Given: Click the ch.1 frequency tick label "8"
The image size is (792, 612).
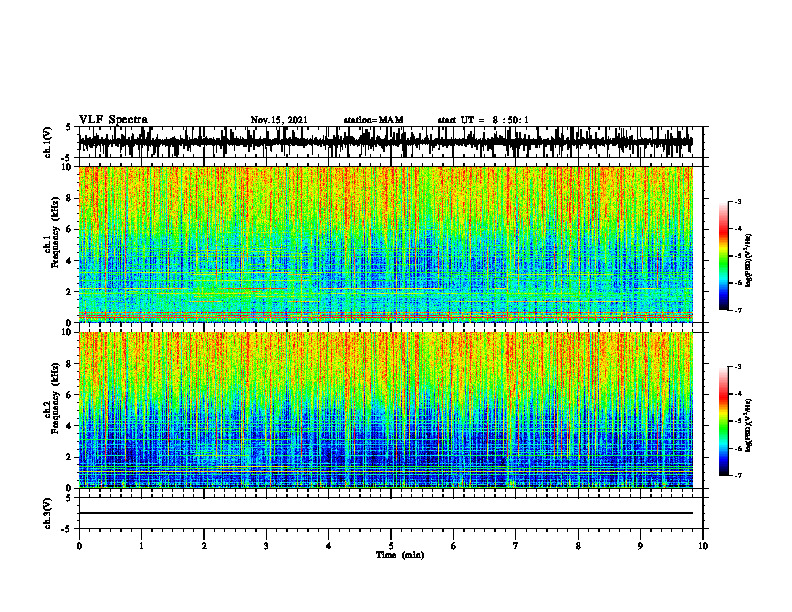Looking at the screenshot, I should [70, 198].
